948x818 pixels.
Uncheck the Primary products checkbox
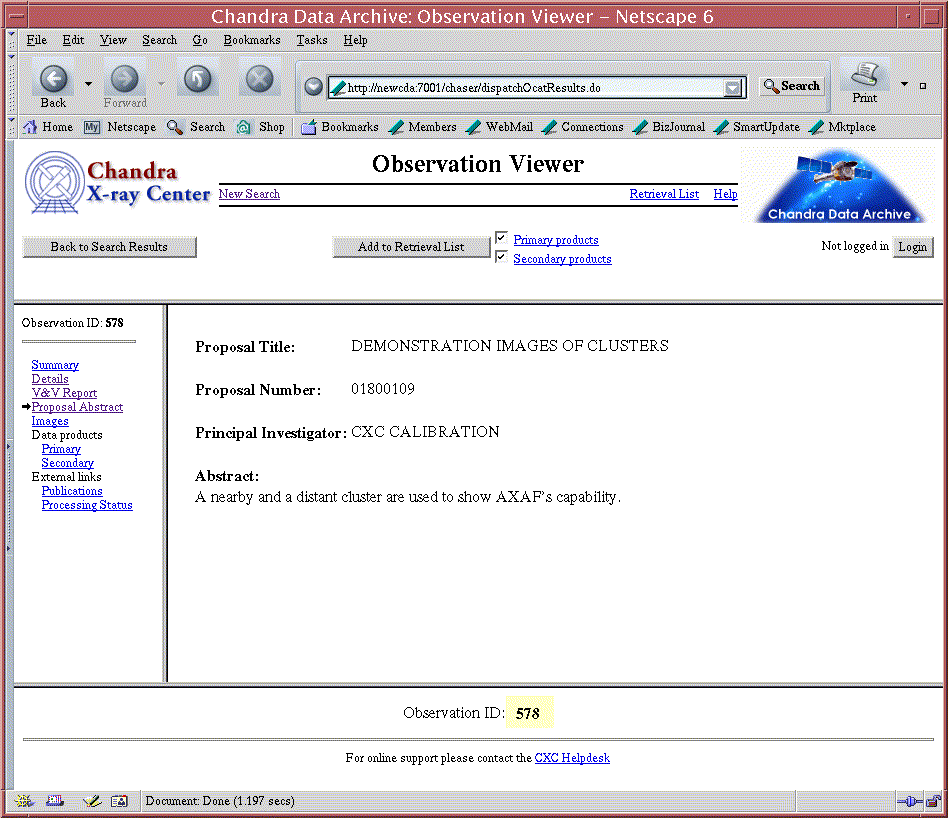[501, 238]
